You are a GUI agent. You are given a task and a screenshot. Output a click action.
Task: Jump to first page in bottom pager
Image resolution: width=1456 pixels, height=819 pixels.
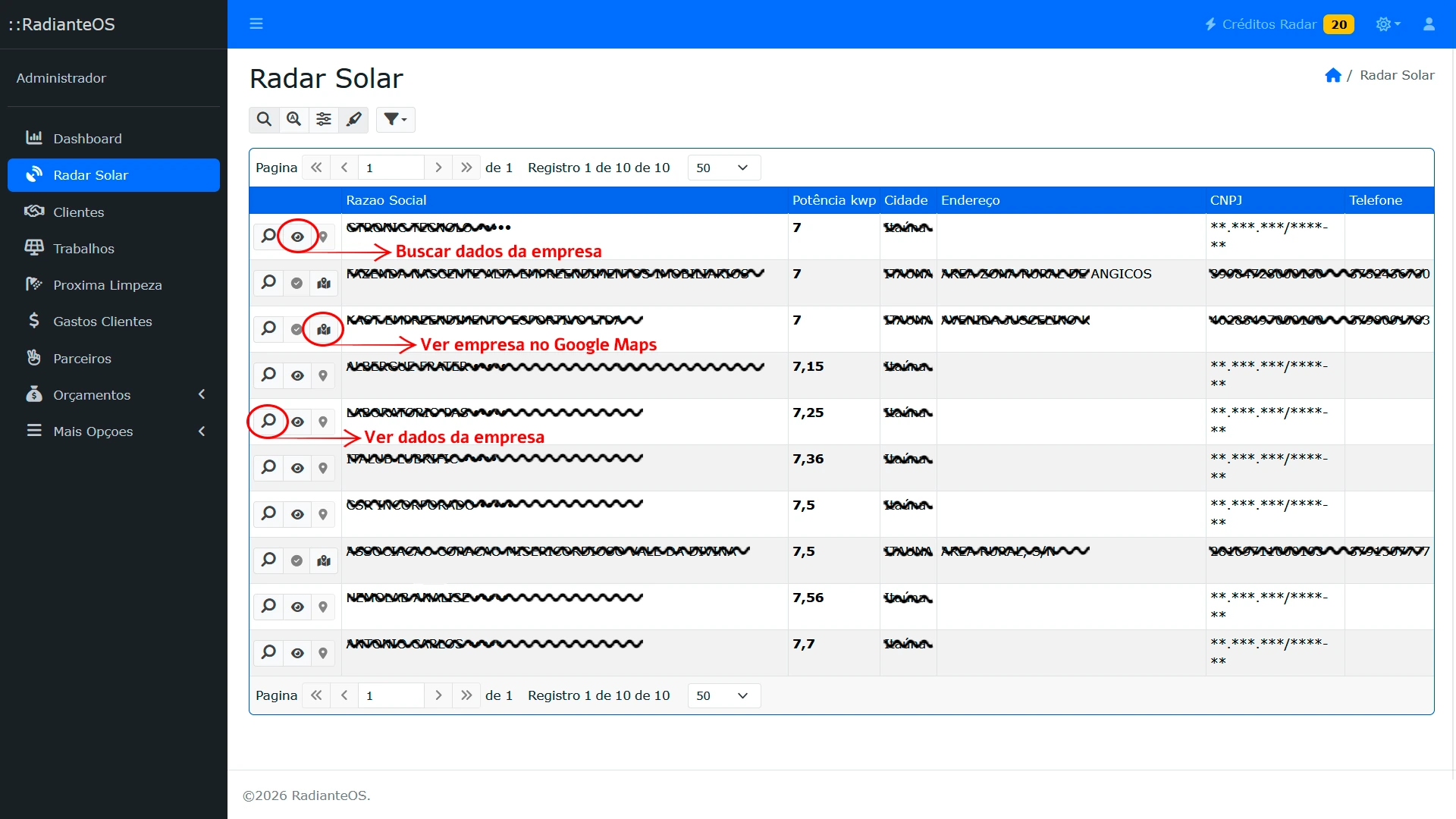pyautogui.click(x=316, y=695)
